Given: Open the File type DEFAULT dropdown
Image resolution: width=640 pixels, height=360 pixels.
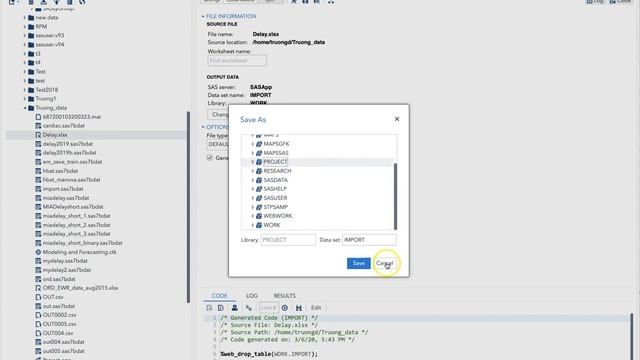Looking at the screenshot, I should coord(218,144).
